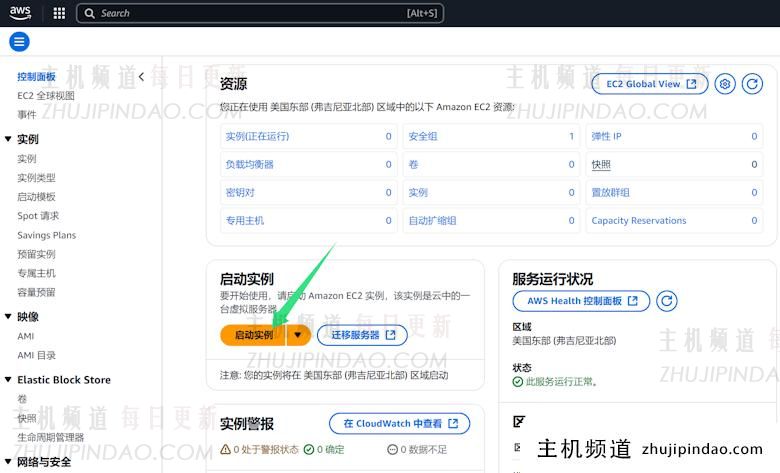Image resolution: width=780 pixels, height=473 pixels.
Task: Click 此服务运行正常 status text
Action: point(561,382)
